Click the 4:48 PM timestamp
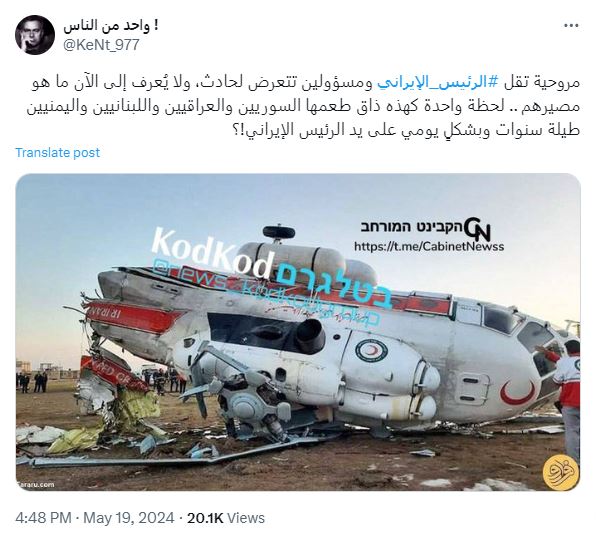Screen dimensions: 596x533 point(43,518)
